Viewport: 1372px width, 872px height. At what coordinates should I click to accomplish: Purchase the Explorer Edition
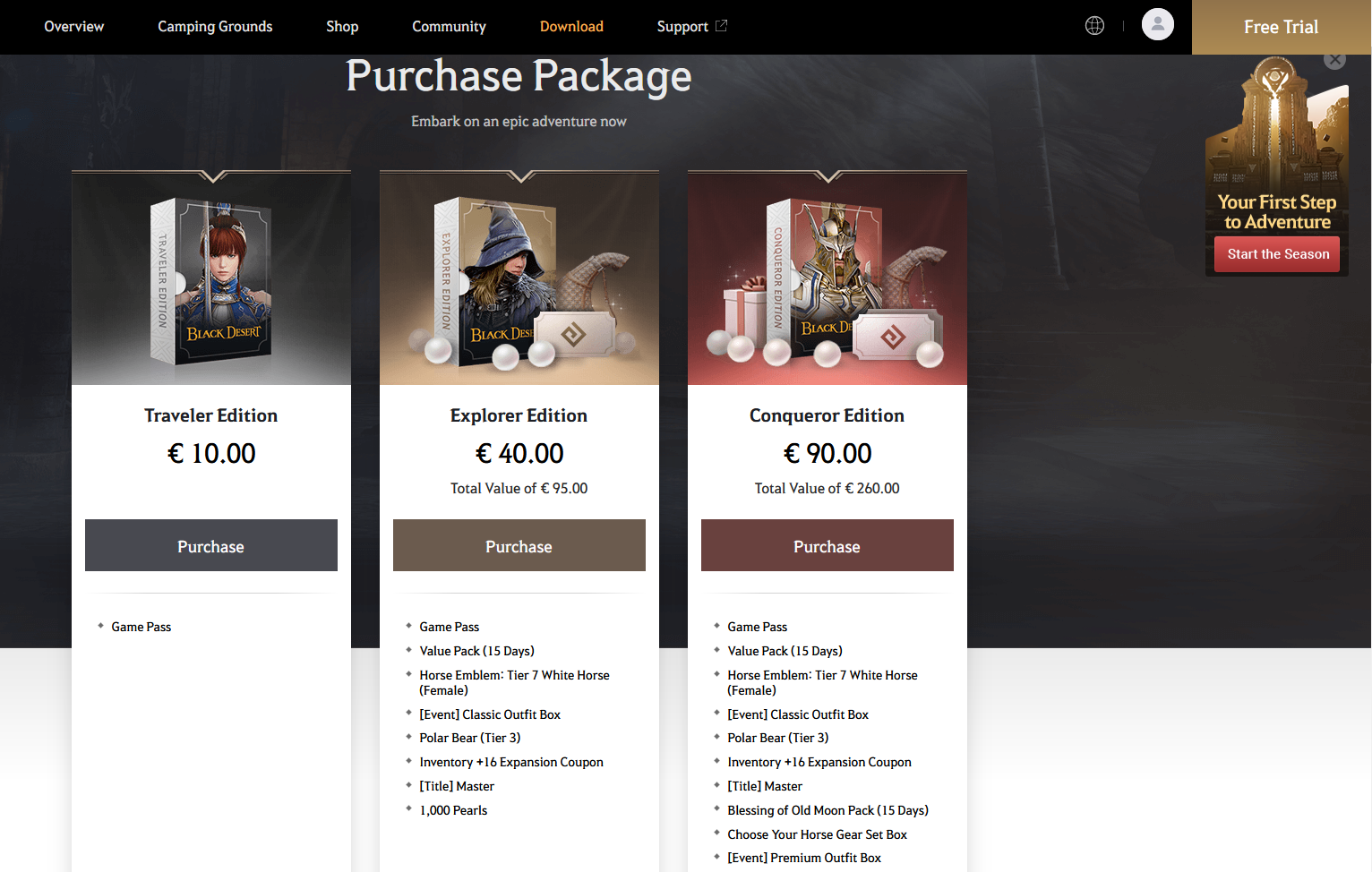pyautogui.click(x=519, y=545)
